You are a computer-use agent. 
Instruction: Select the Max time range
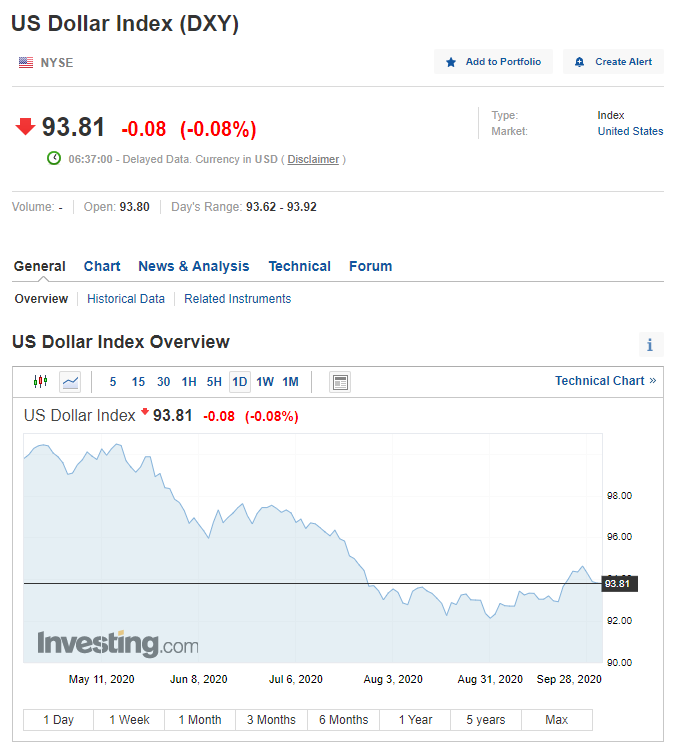(557, 720)
